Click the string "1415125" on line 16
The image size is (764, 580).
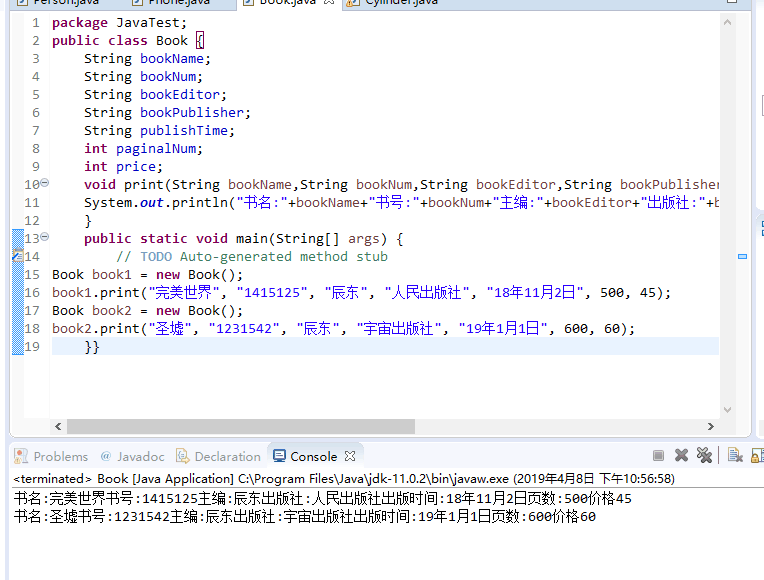point(272,293)
